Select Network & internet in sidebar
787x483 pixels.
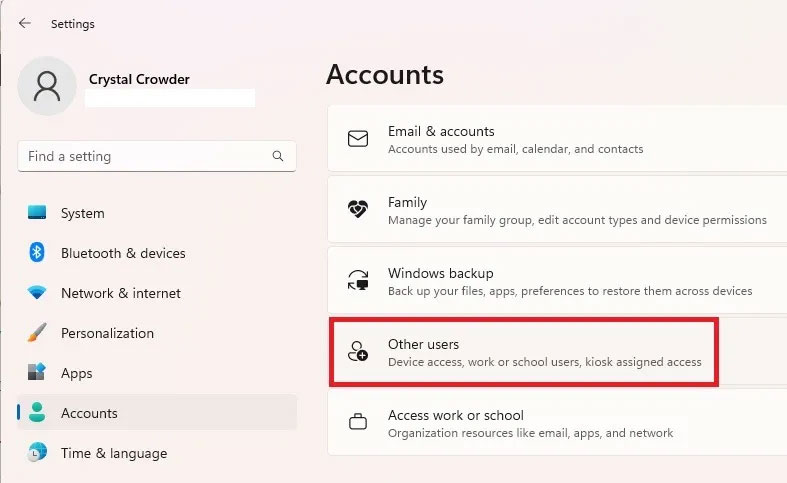click(121, 293)
